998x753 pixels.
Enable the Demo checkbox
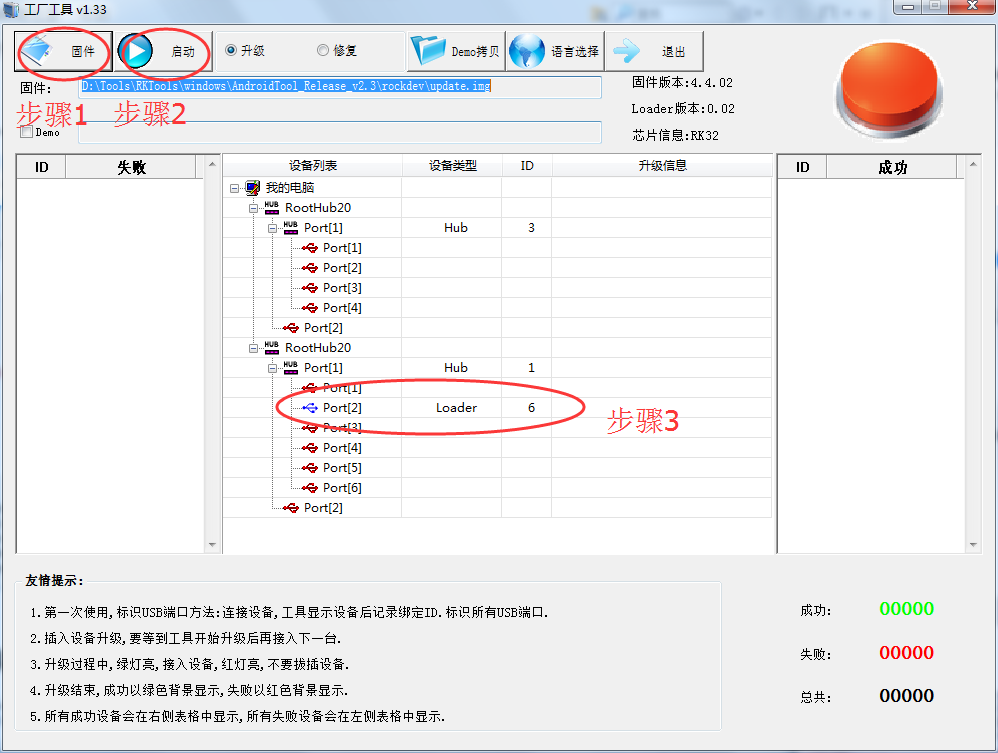[26, 131]
